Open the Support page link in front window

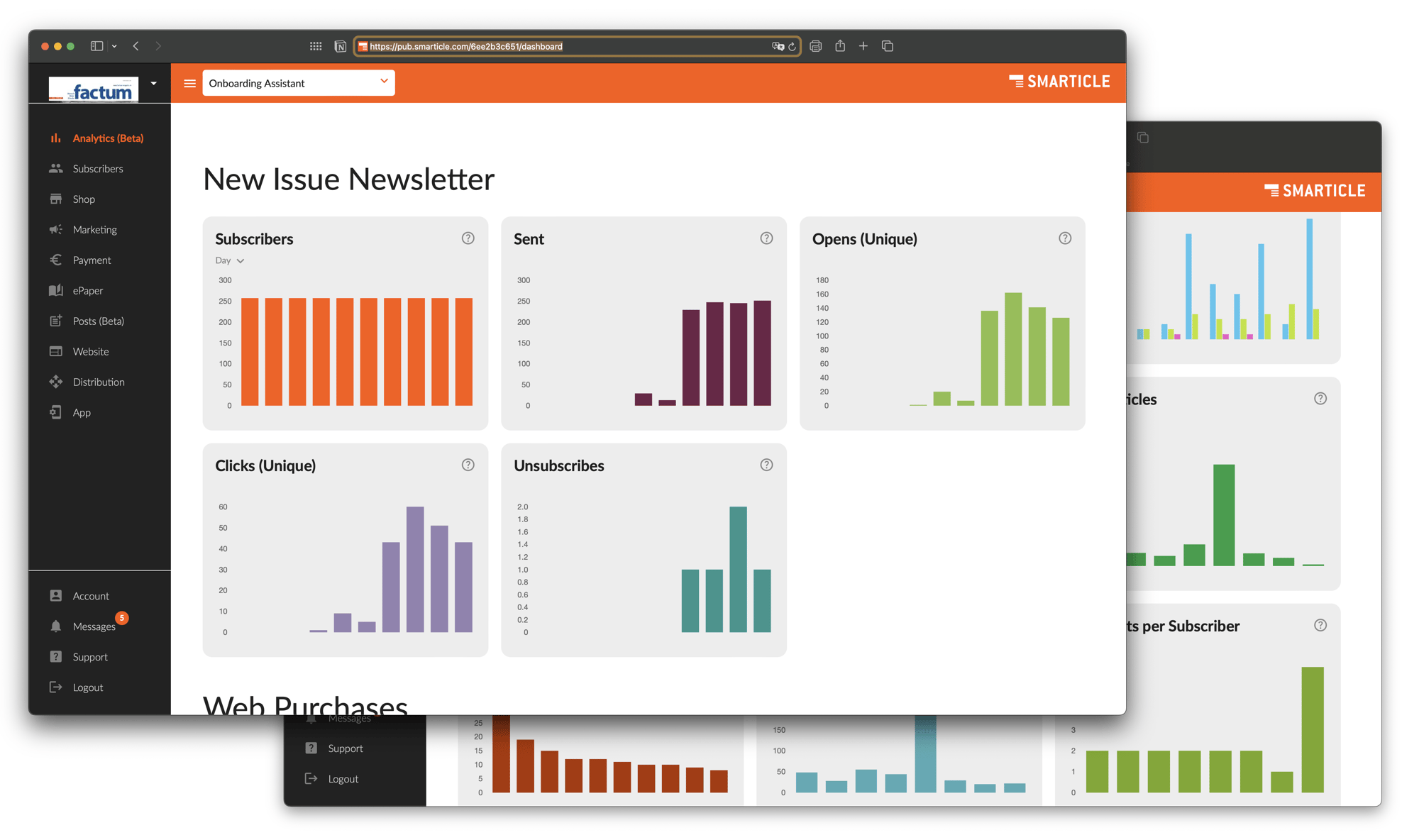(90, 657)
